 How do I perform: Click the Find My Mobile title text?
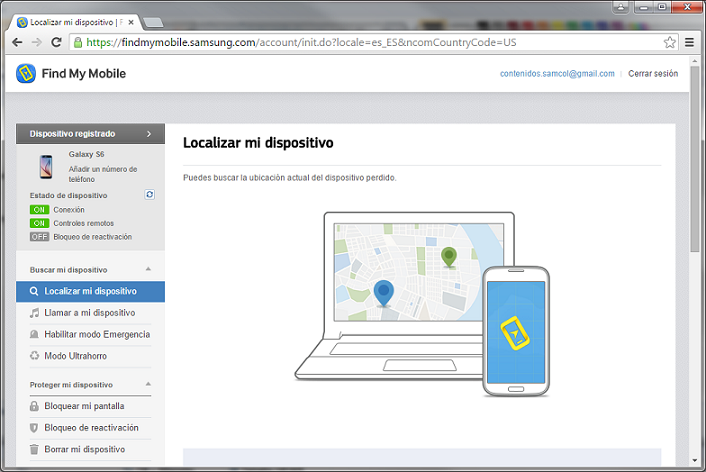(84, 73)
